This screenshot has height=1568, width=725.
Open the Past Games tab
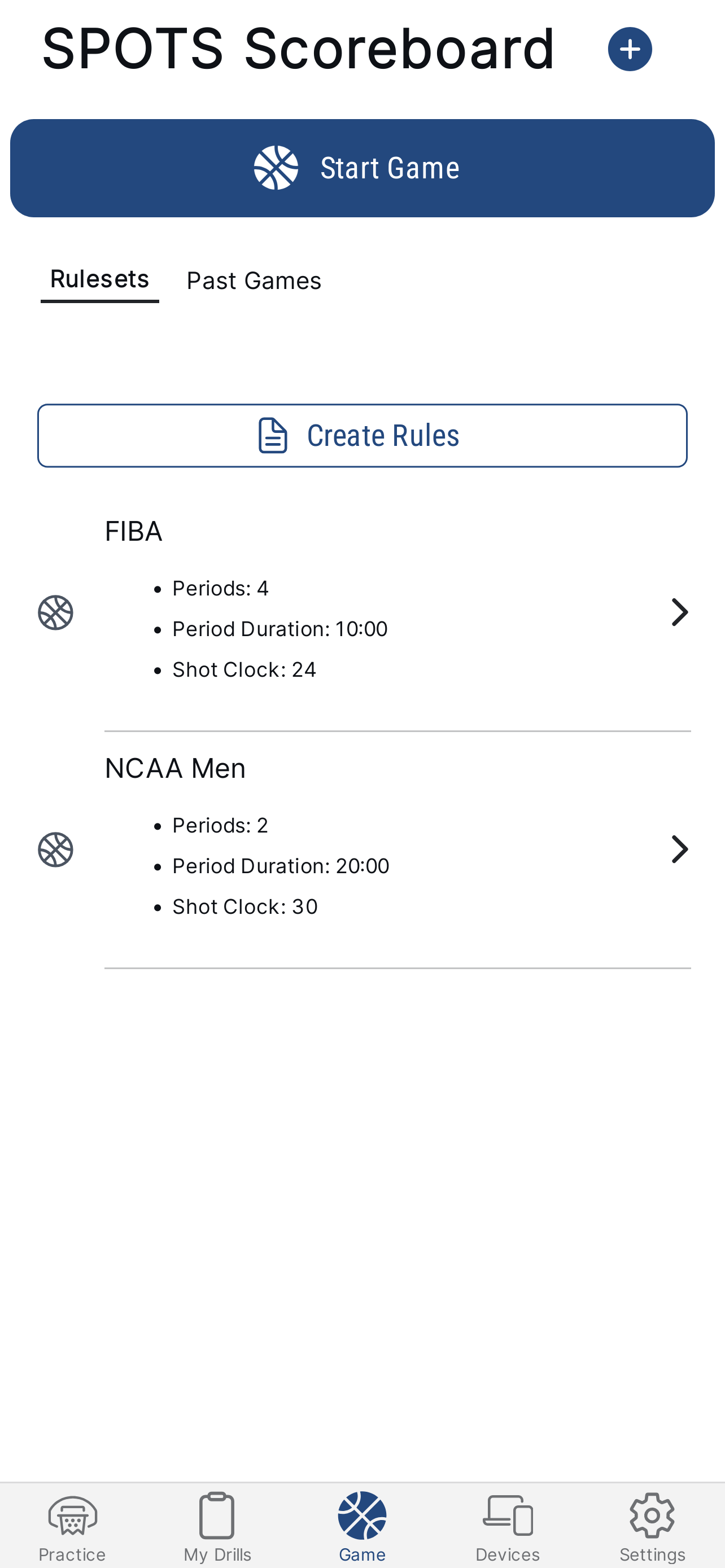tap(254, 281)
